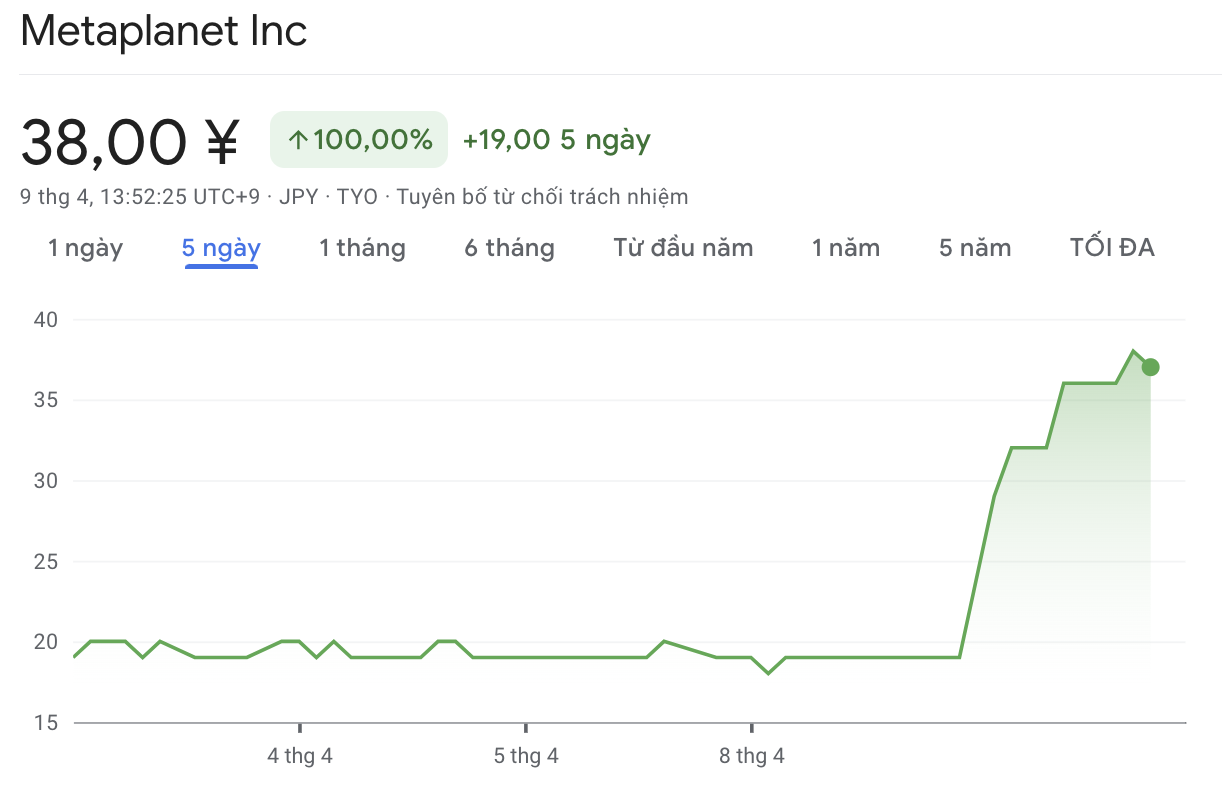Click the chart peak near 38
The height and width of the screenshot is (792, 1222).
point(1133,351)
